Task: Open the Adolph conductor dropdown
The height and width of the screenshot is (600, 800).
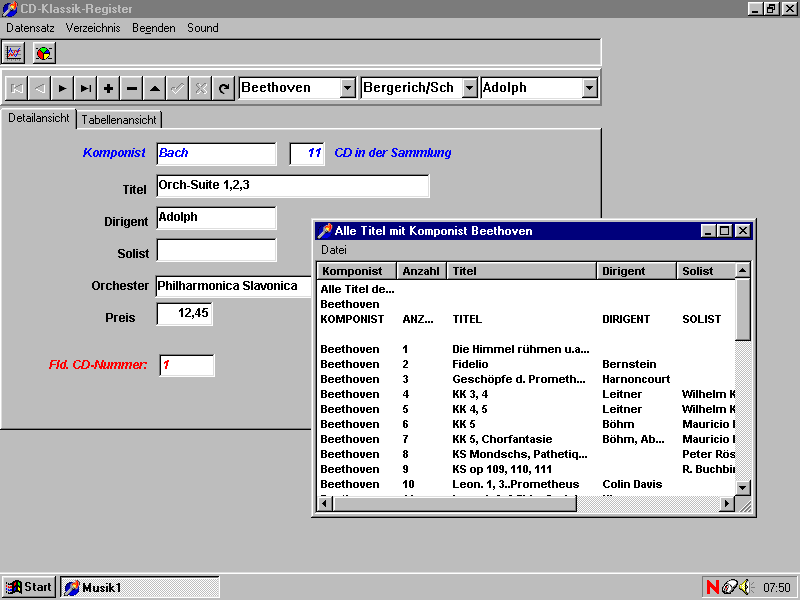Action: [x=589, y=88]
